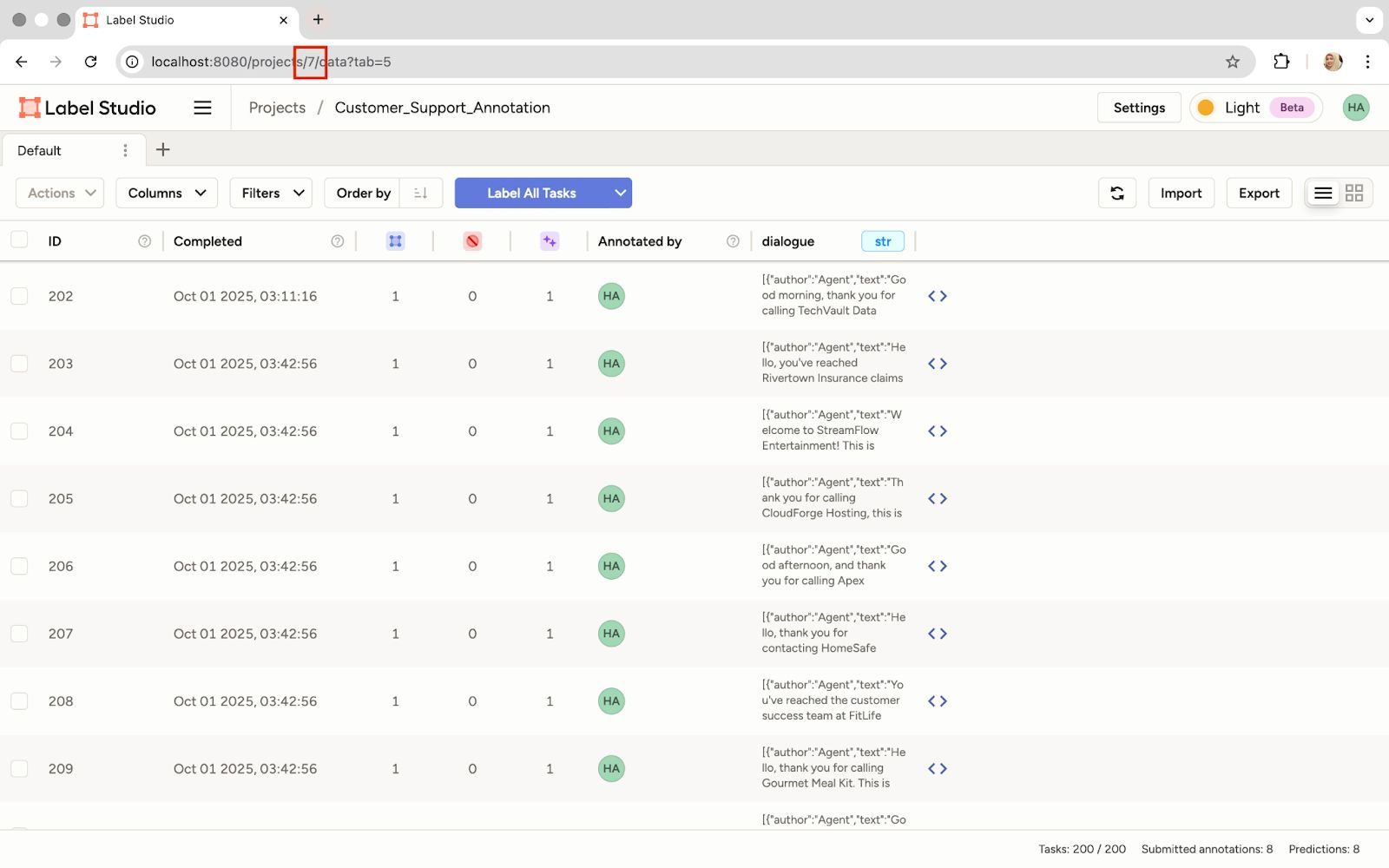1389x868 pixels.
Task: Open the hamburger sidebar menu
Action: point(202,108)
